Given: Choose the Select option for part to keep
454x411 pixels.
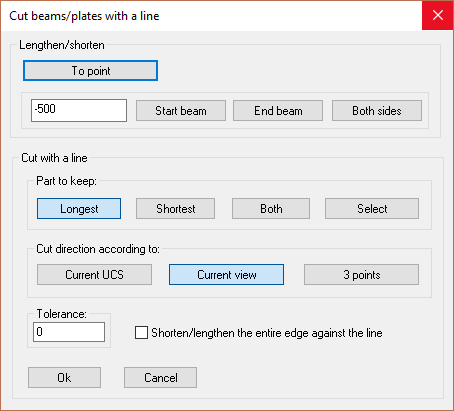Looking at the screenshot, I should click(372, 209).
